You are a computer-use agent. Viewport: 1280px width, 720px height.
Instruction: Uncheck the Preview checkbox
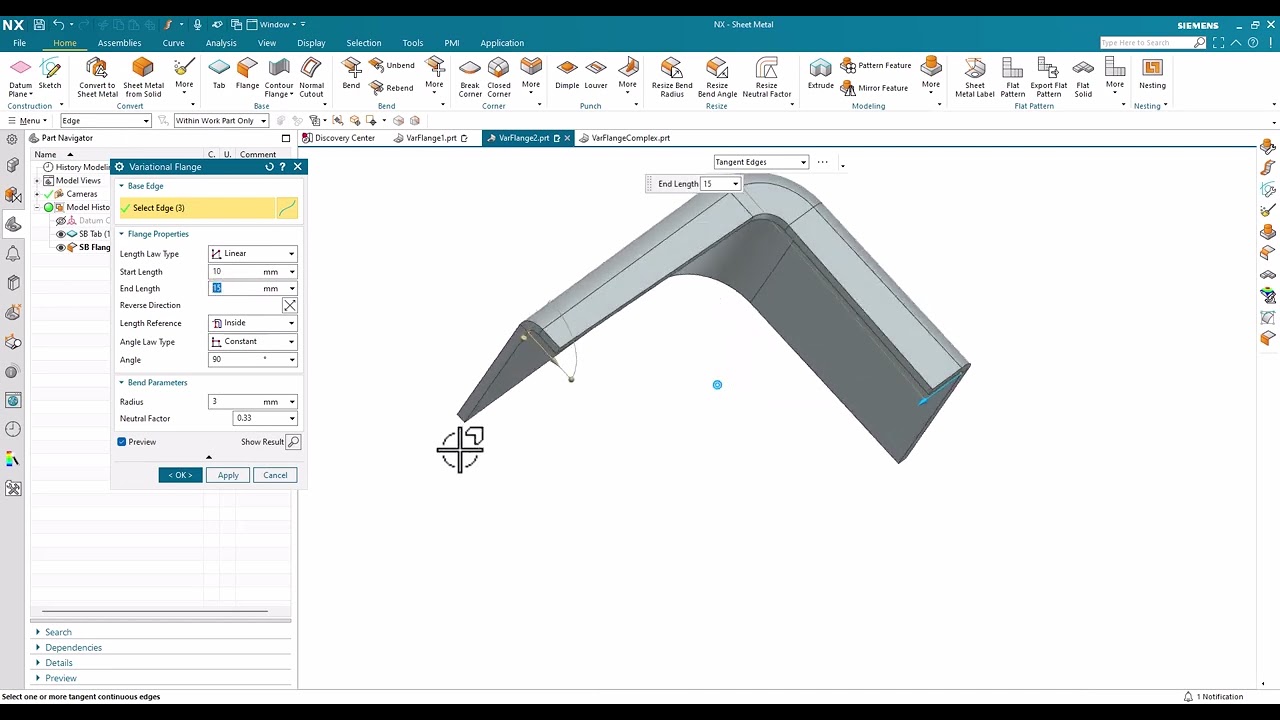point(122,442)
